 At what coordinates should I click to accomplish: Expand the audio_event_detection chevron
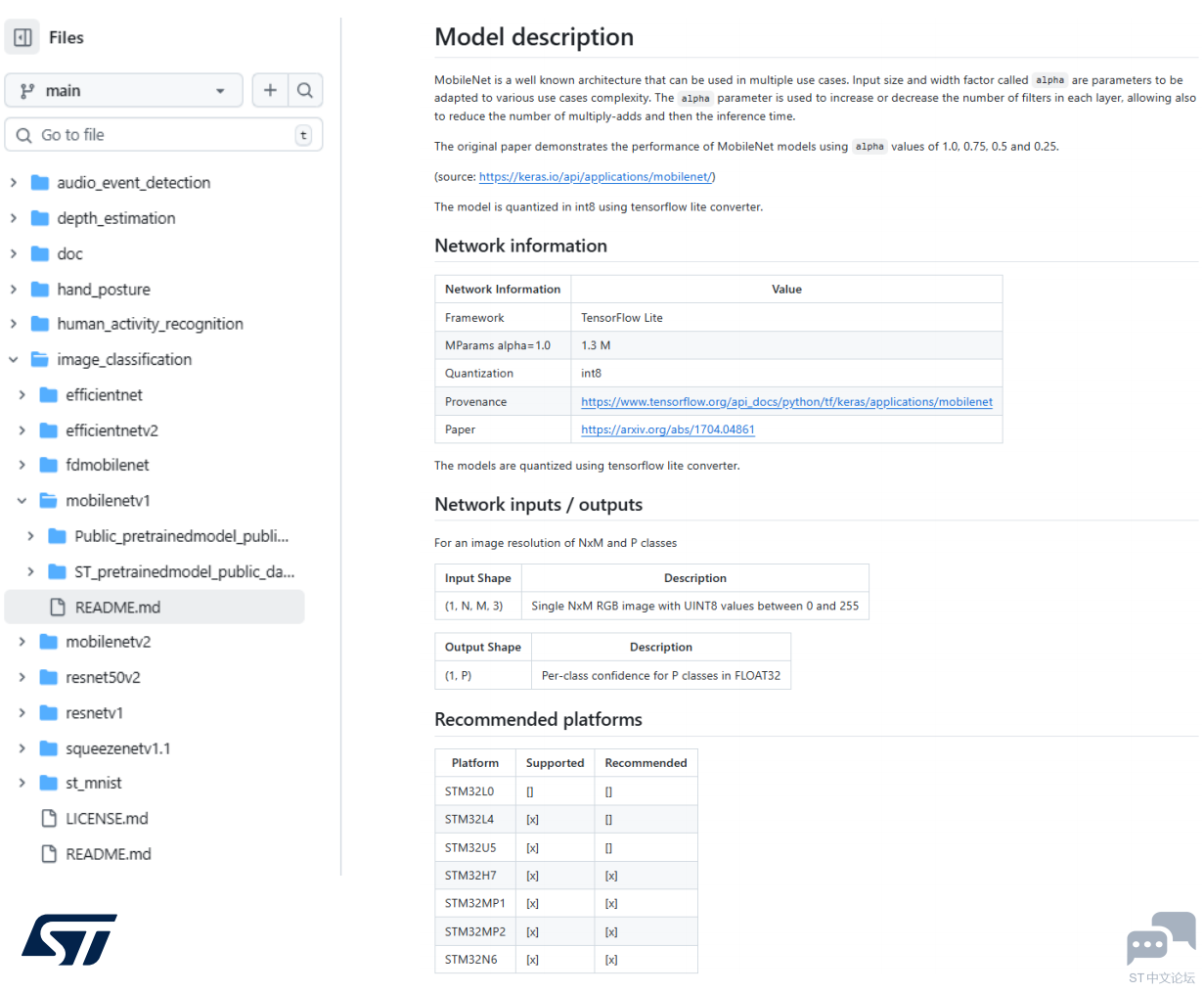pos(14,183)
